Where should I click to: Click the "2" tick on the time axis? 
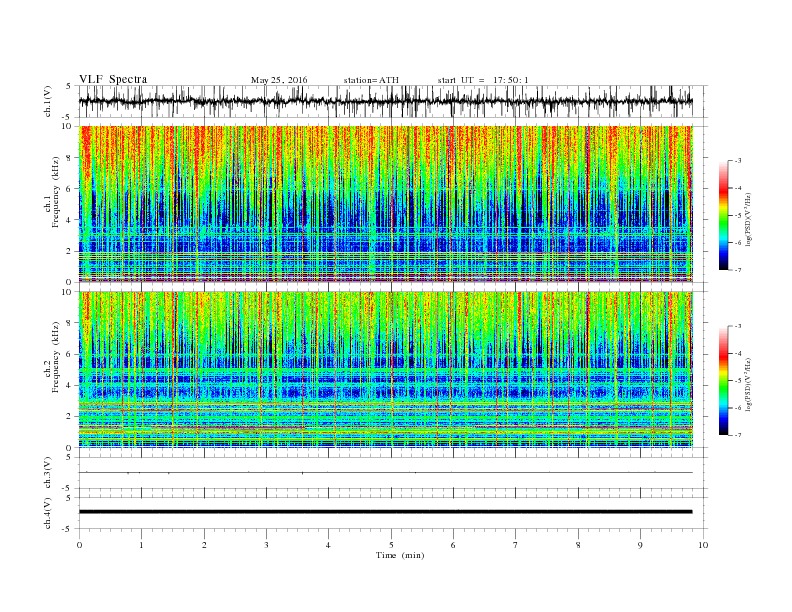coord(204,545)
